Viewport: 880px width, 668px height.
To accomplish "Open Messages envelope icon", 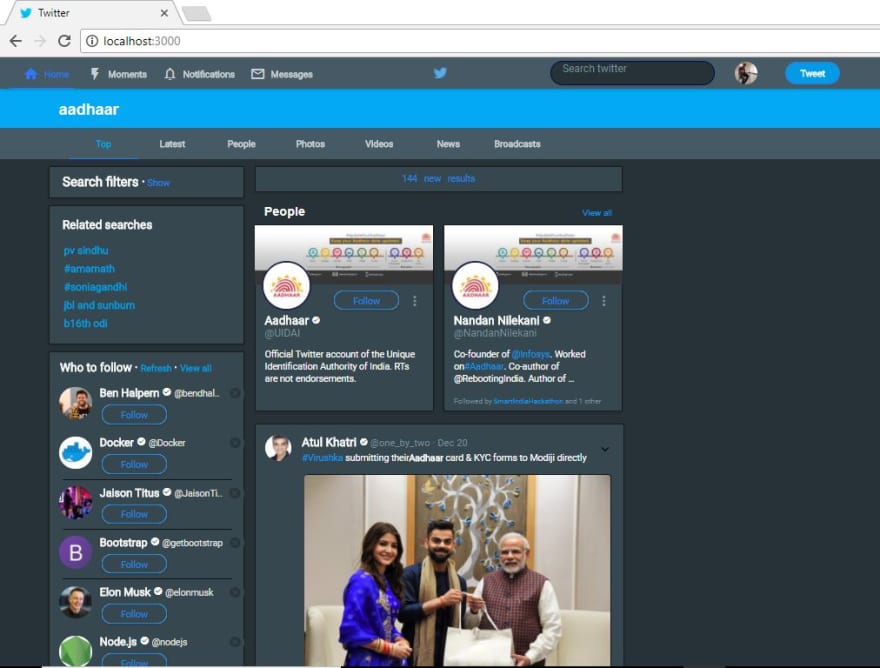I will (x=258, y=74).
